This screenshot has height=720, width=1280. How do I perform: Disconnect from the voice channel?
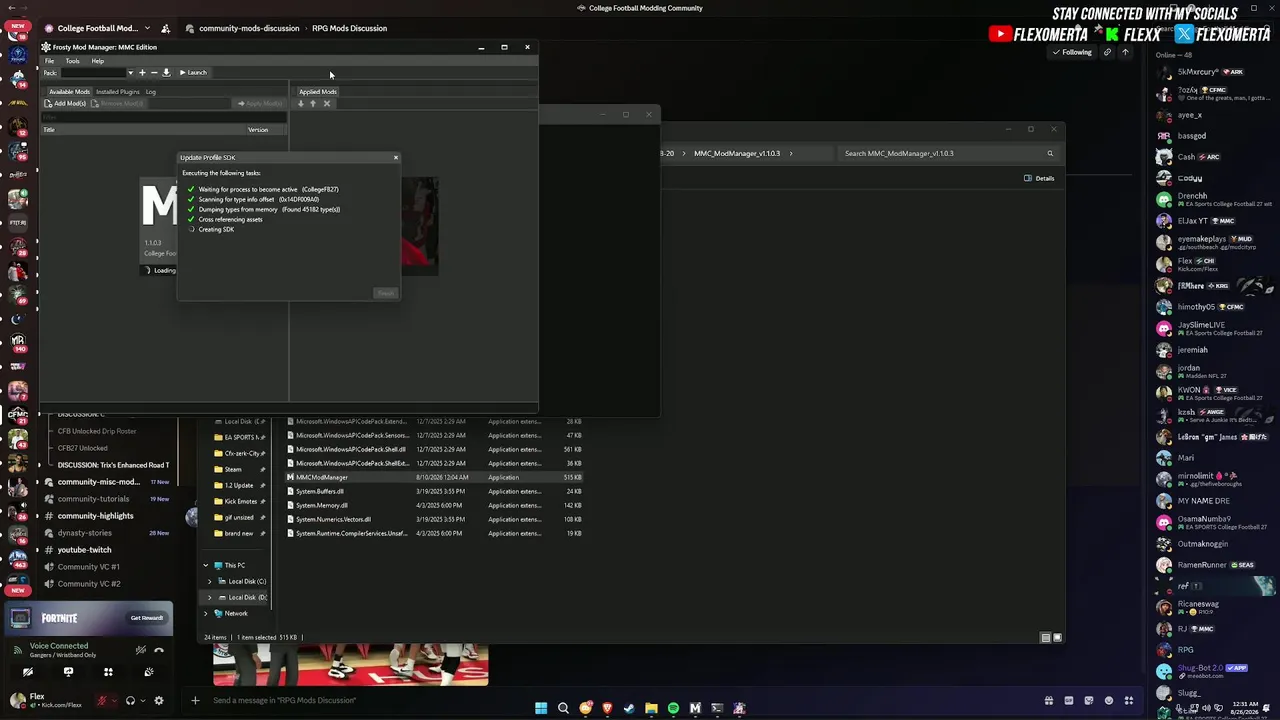158,650
